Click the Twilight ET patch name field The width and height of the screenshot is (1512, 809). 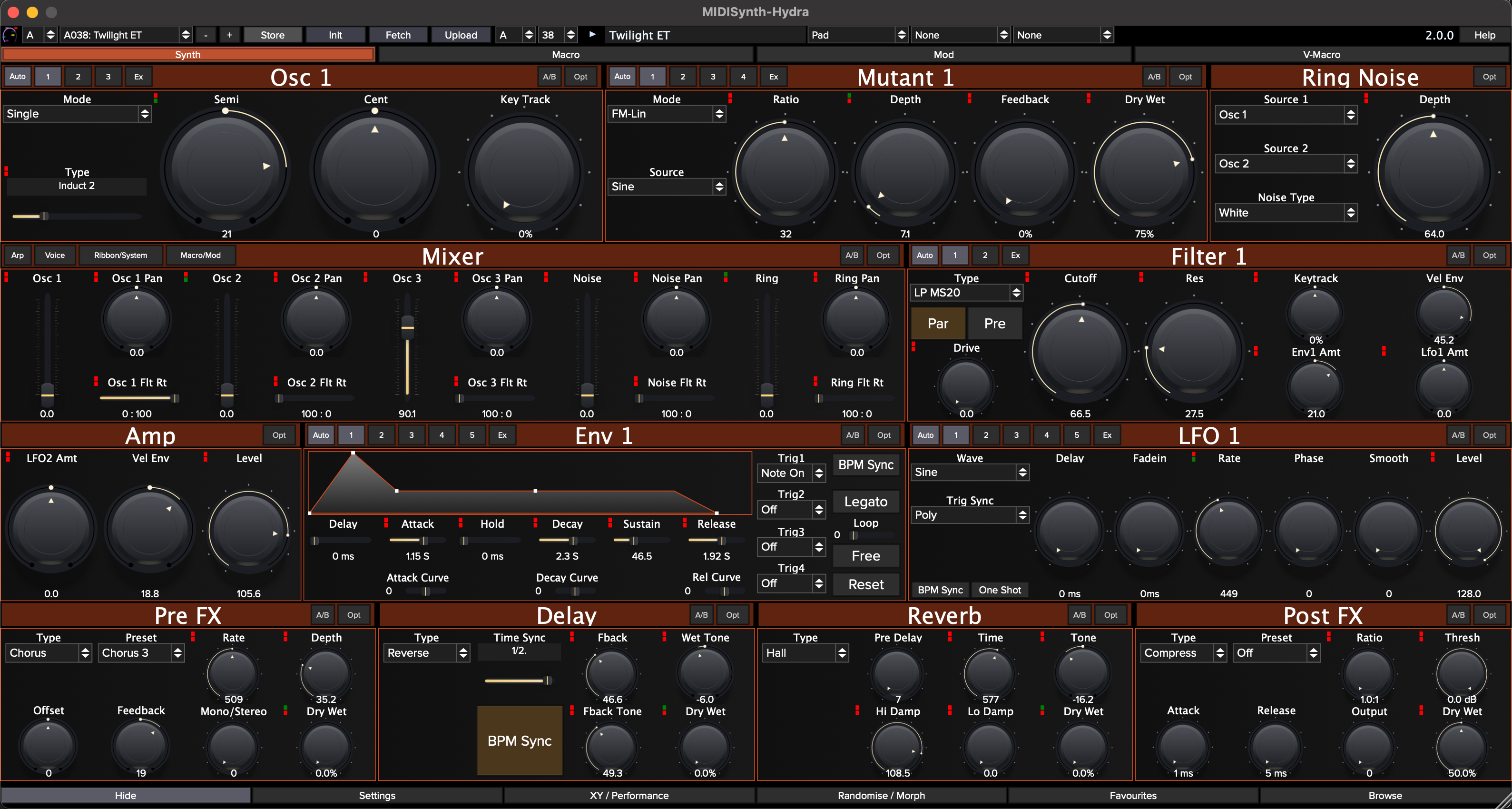click(x=703, y=35)
